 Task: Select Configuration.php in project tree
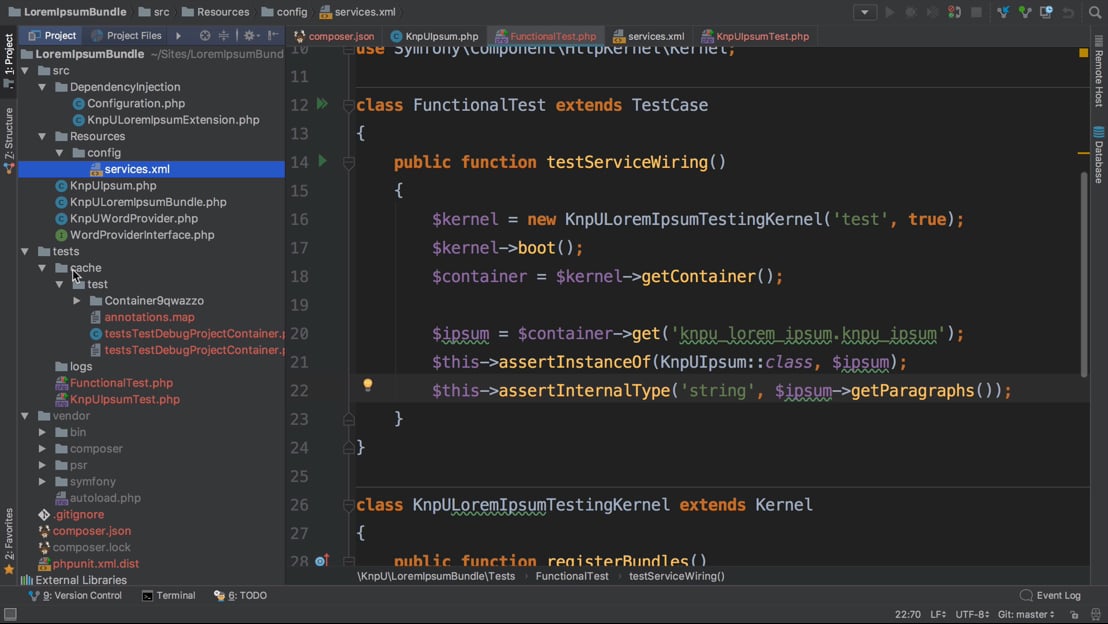pyautogui.click(x=136, y=103)
